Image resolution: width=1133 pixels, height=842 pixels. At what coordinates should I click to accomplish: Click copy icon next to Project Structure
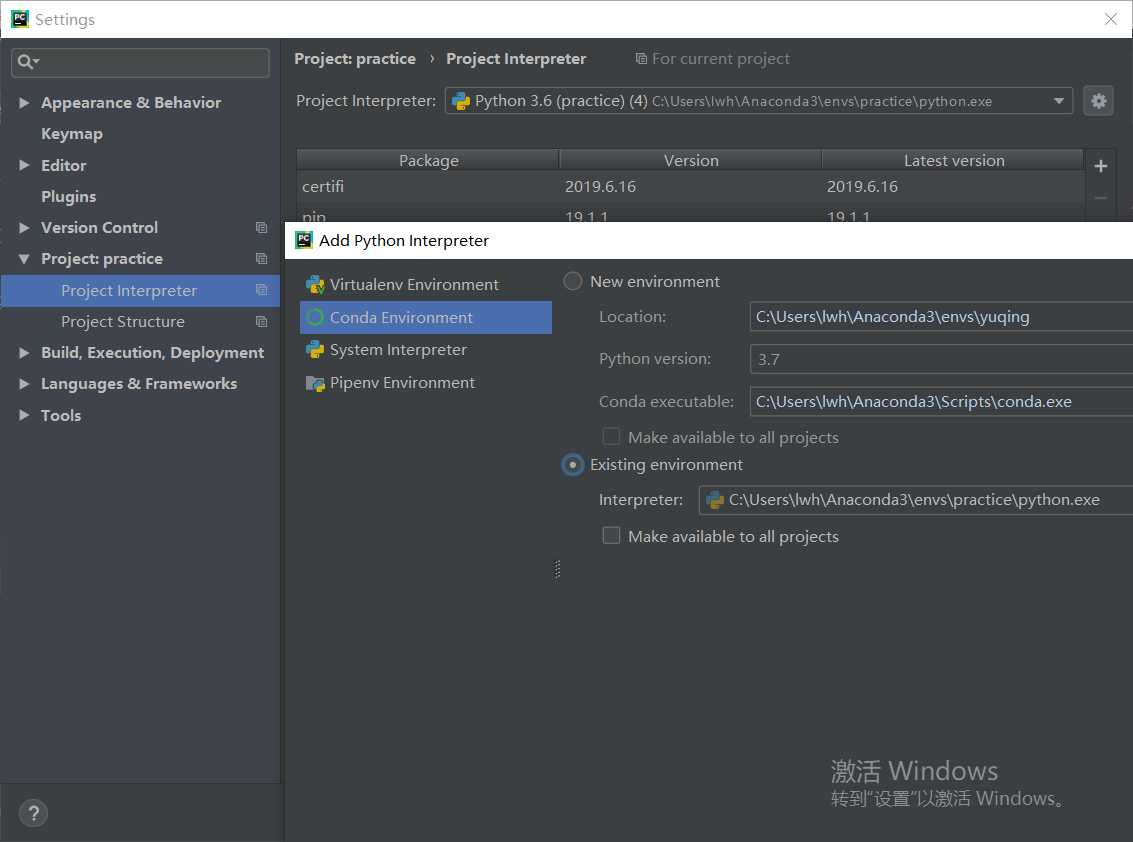(x=262, y=322)
